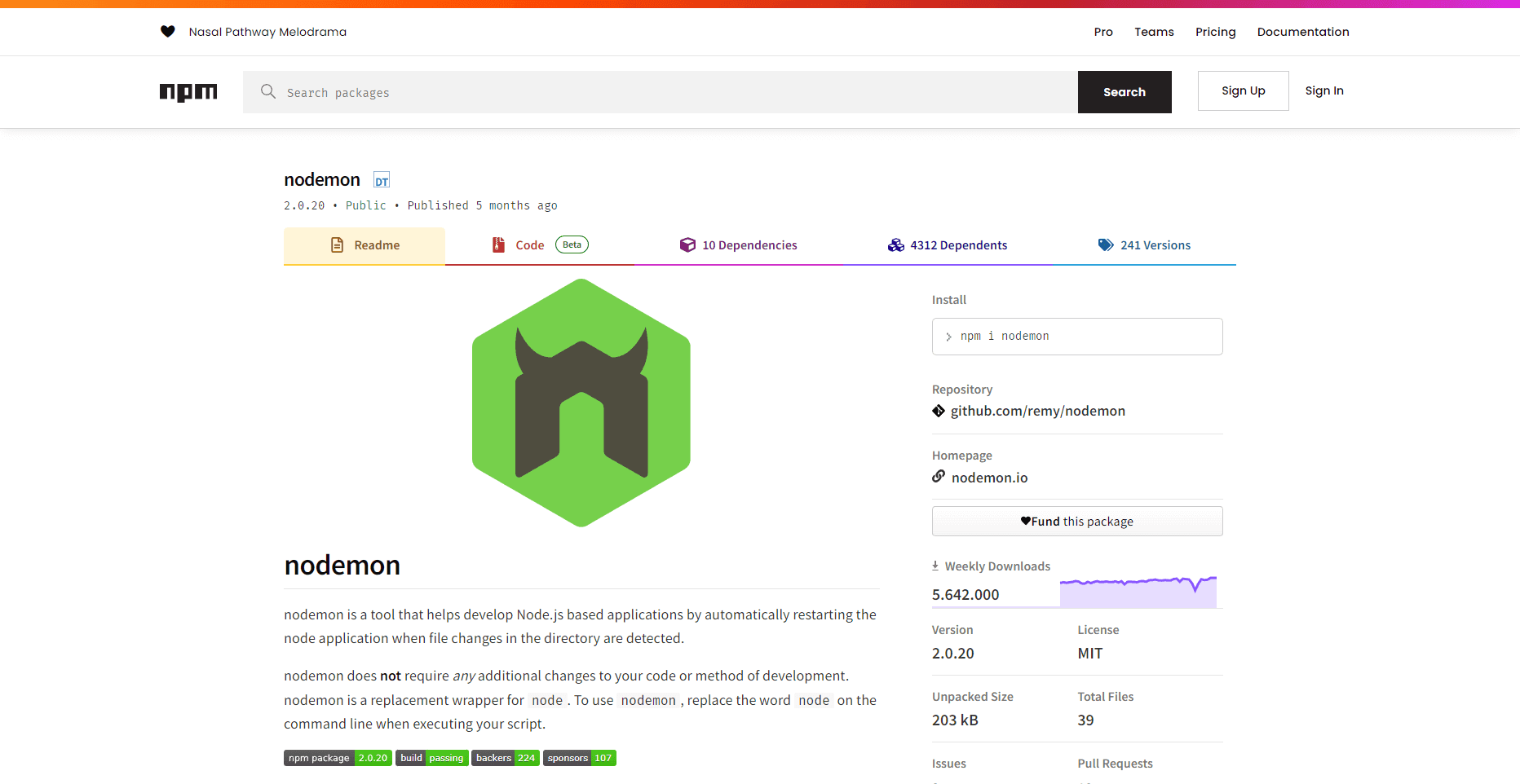Screen dimensions: 1520x784
Task: Open the Code Beta tab
Action: [540, 245]
